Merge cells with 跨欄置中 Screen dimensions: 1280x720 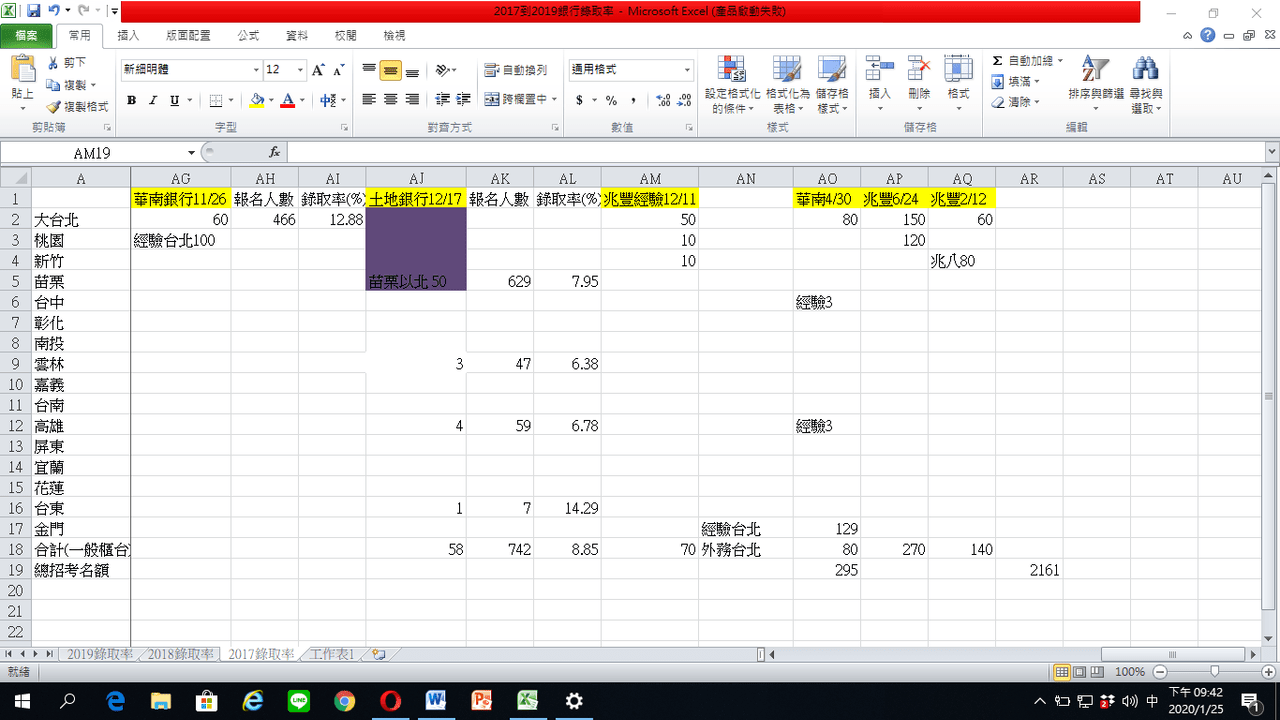point(516,100)
